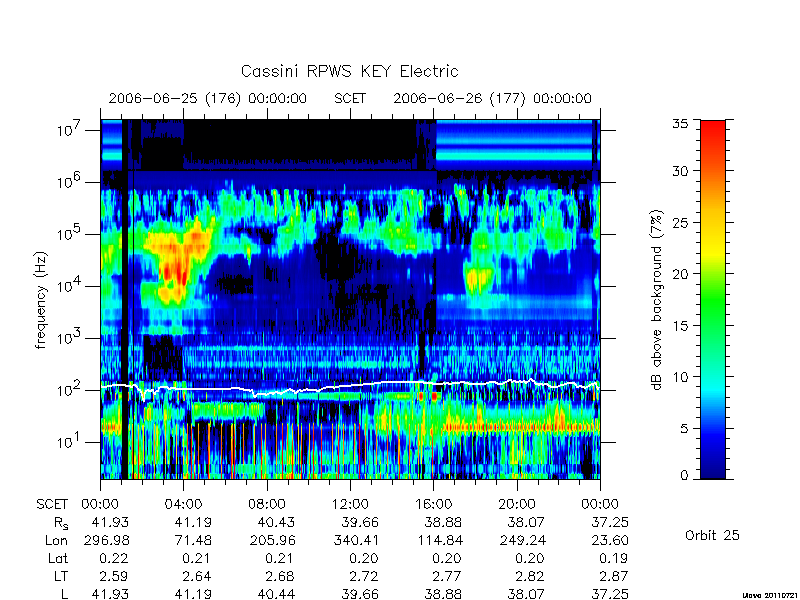Click the 10^3 frequency tick label

70,338
